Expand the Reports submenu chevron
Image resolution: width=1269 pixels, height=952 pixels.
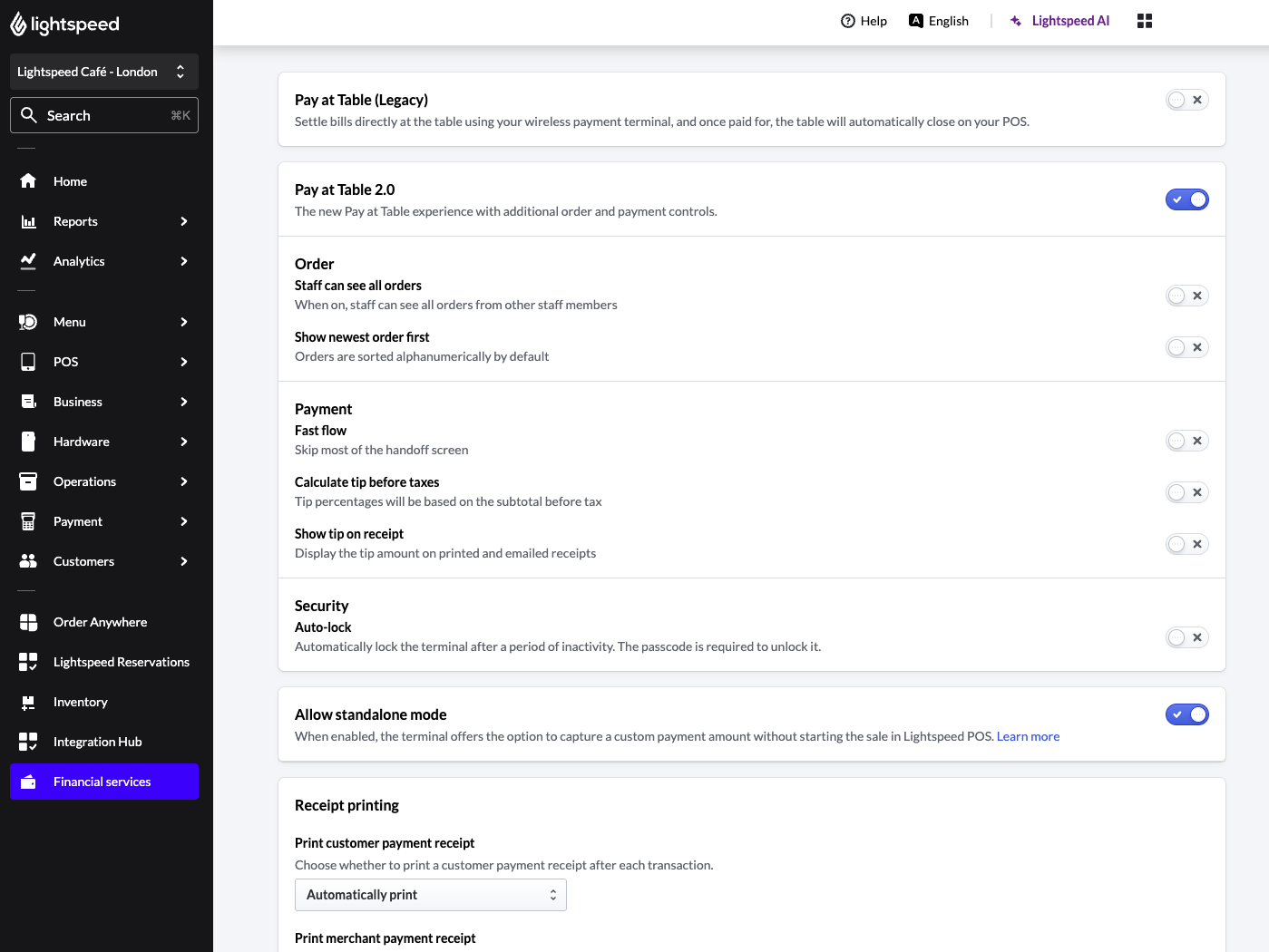[184, 221]
